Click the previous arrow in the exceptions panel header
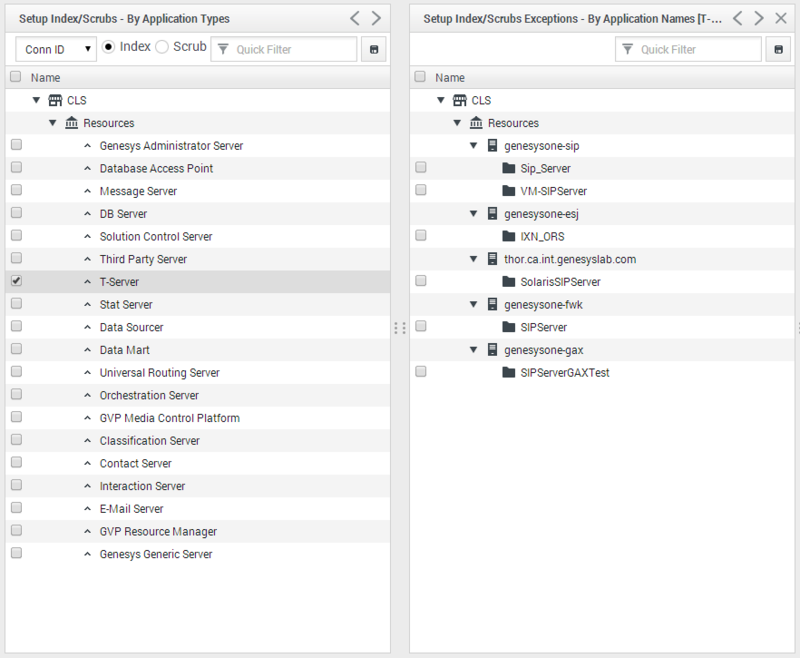Screen dimensions: 800x658 [x=738, y=18]
